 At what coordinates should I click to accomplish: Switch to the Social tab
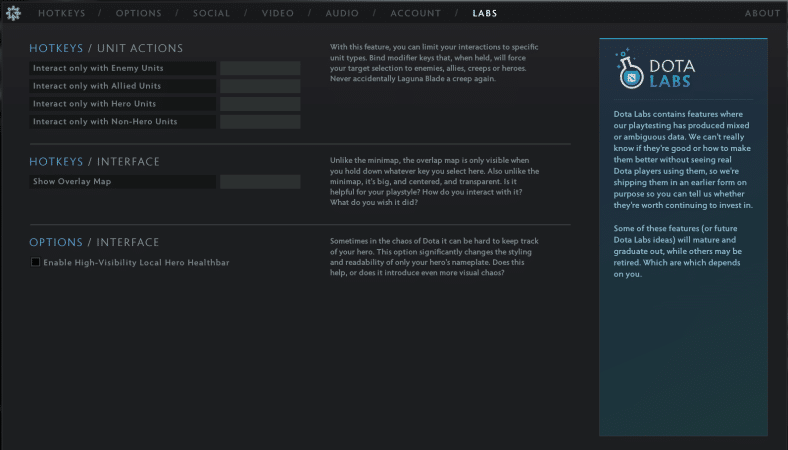click(212, 14)
